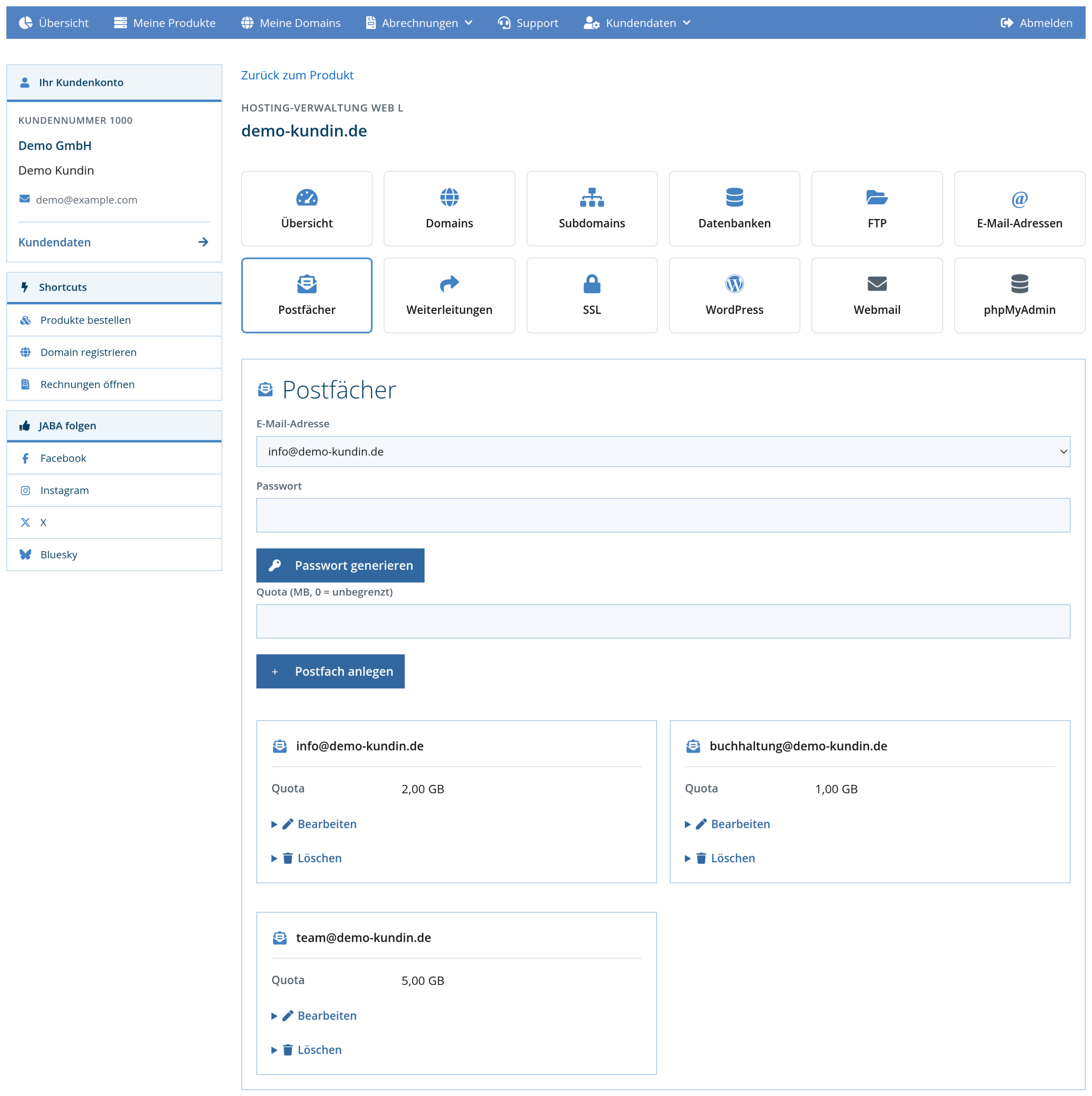Click the KUNDENNUMMER 1000 label
This screenshot has height=1096, width=1092.
click(x=76, y=120)
